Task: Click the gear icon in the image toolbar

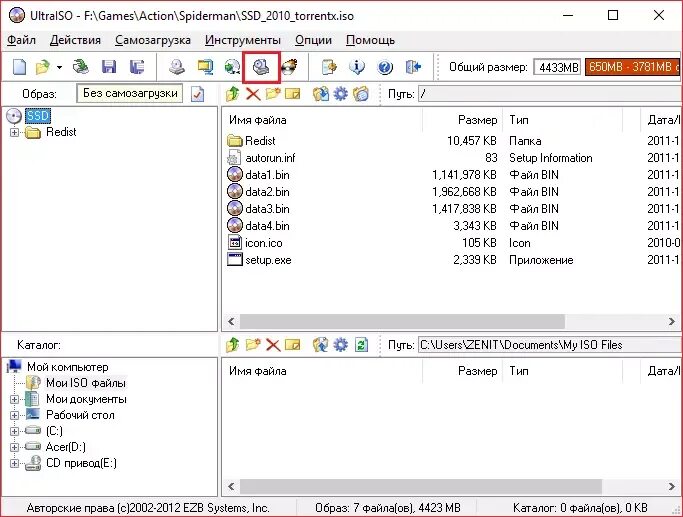Action: point(341,94)
